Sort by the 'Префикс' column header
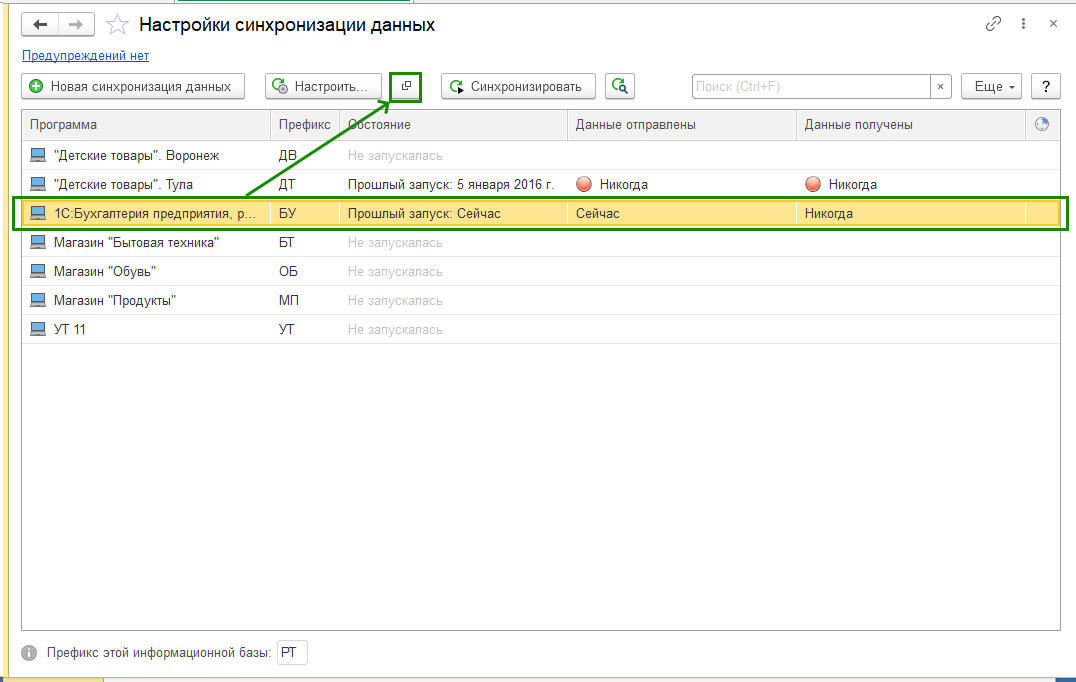The image size is (1076, 682). pyautogui.click(x=305, y=125)
